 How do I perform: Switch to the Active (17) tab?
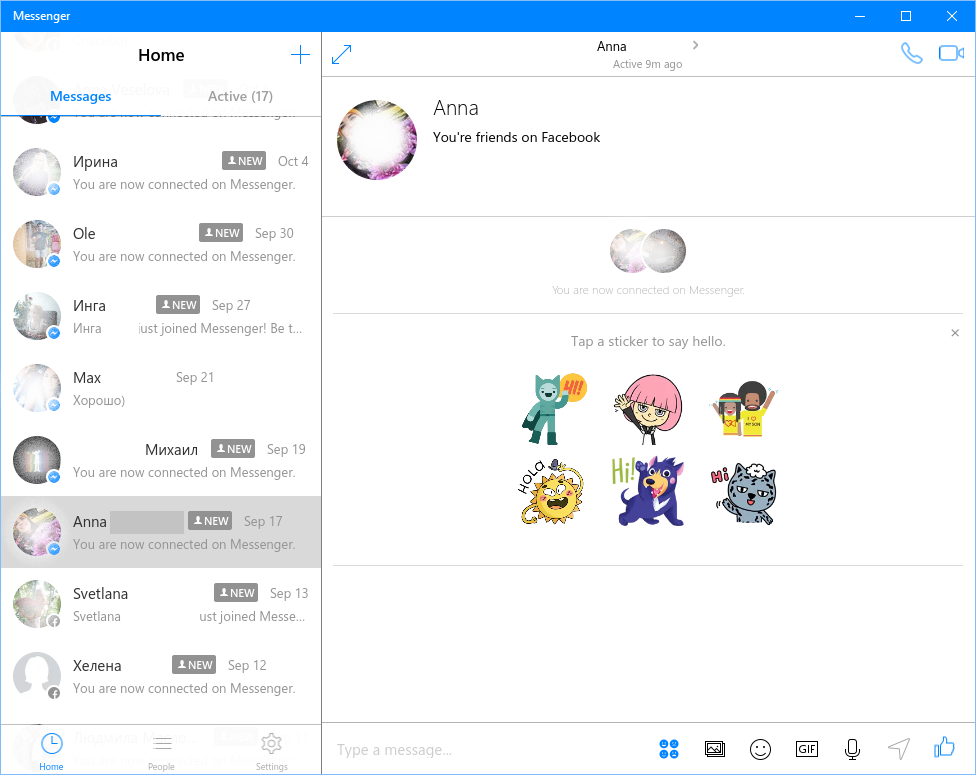(240, 96)
